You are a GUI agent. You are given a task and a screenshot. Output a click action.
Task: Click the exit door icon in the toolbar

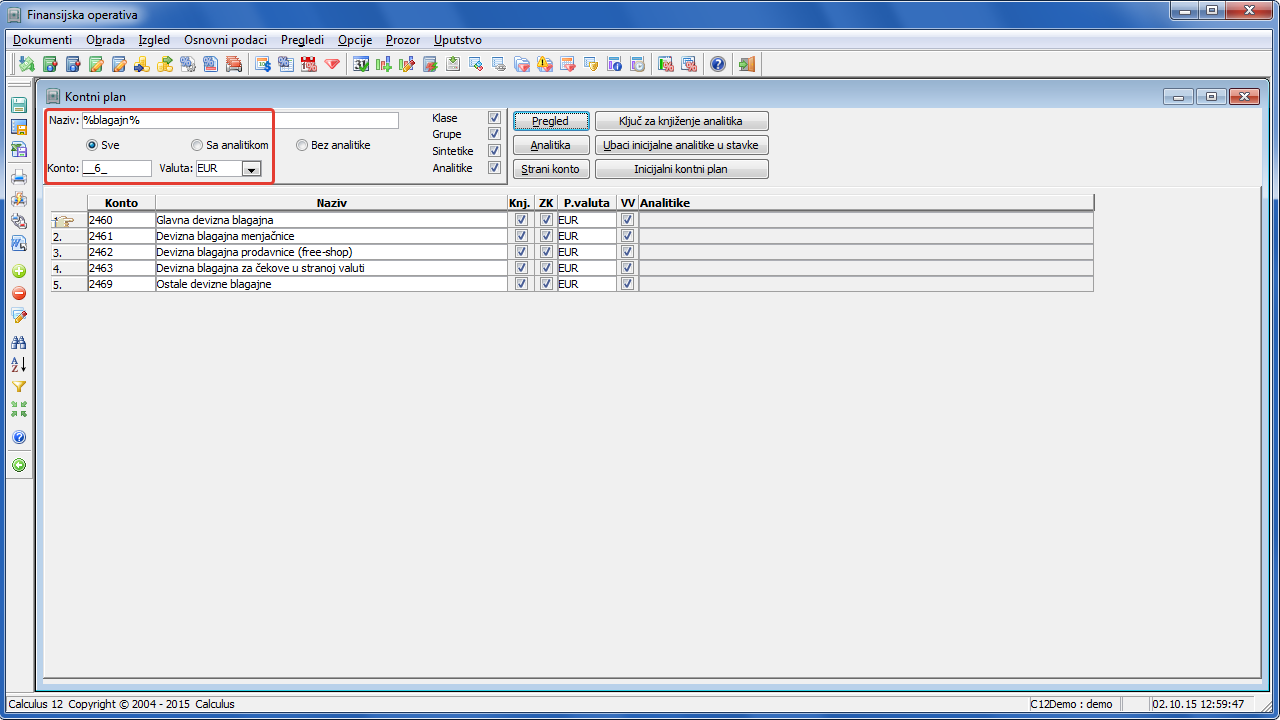point(746,64)
